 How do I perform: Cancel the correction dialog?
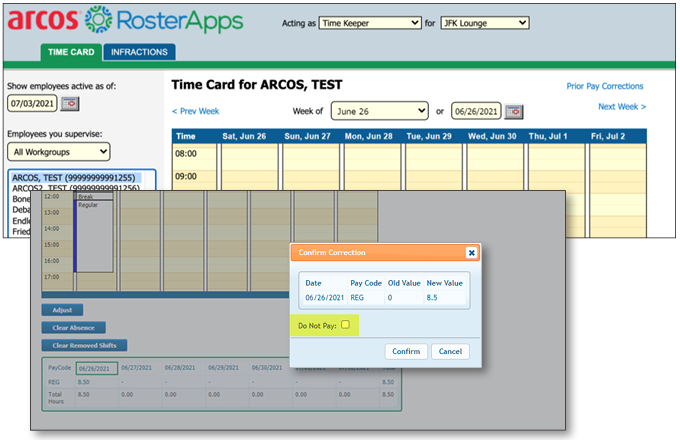coord(449,351)
